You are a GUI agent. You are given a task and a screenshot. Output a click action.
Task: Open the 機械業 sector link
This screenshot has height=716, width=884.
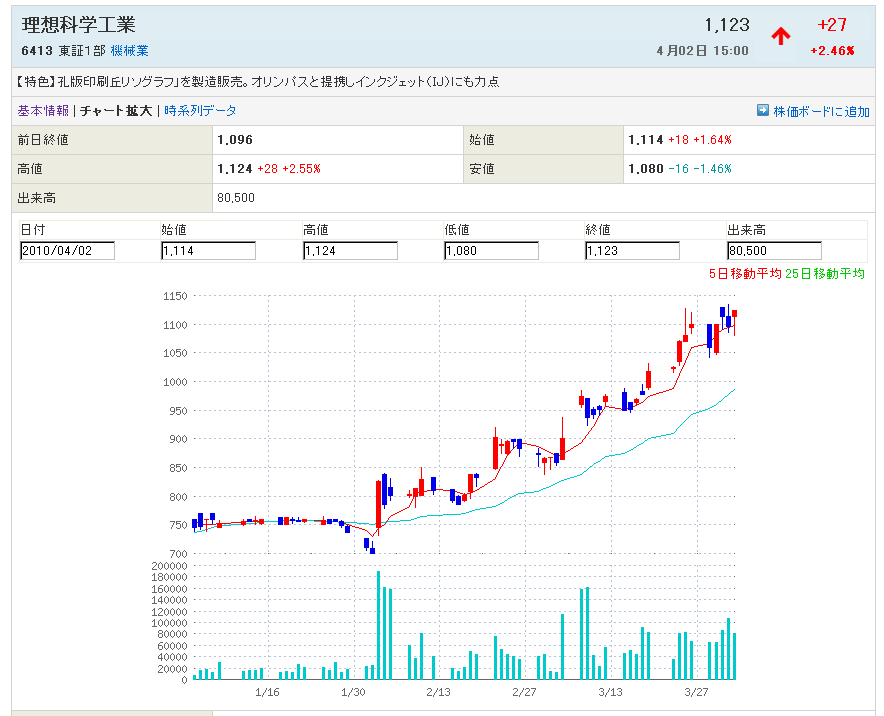tap(129, 51)
